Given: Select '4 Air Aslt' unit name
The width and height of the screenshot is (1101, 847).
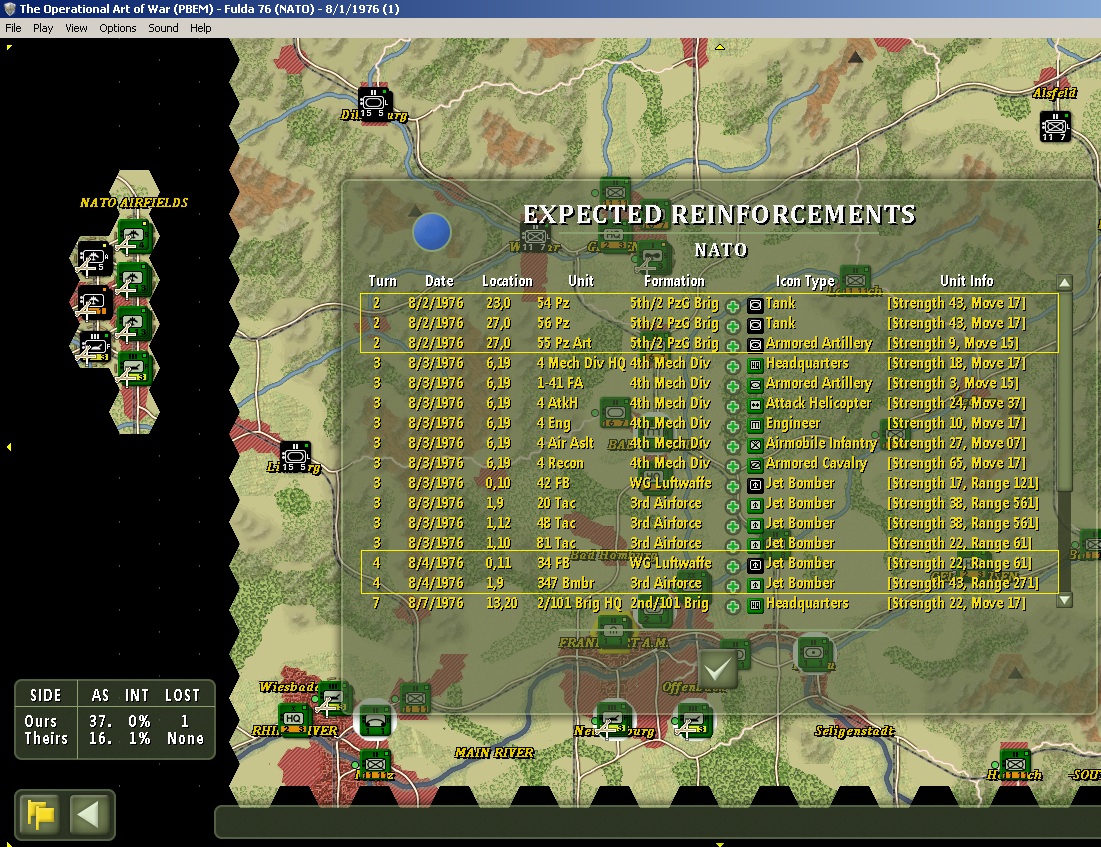Looking at the screenshot, I should tap(565, 443).
